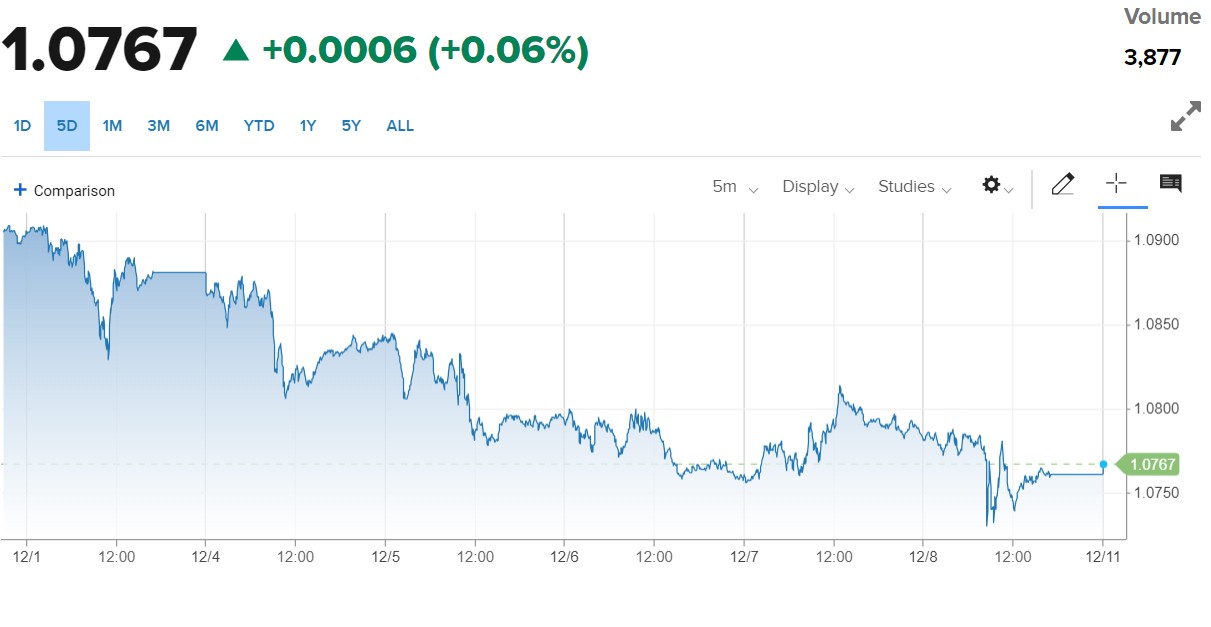Click the plus icon beside Comparison
1211x627 pixels.
pyautogui.click(x=20, y=190)
